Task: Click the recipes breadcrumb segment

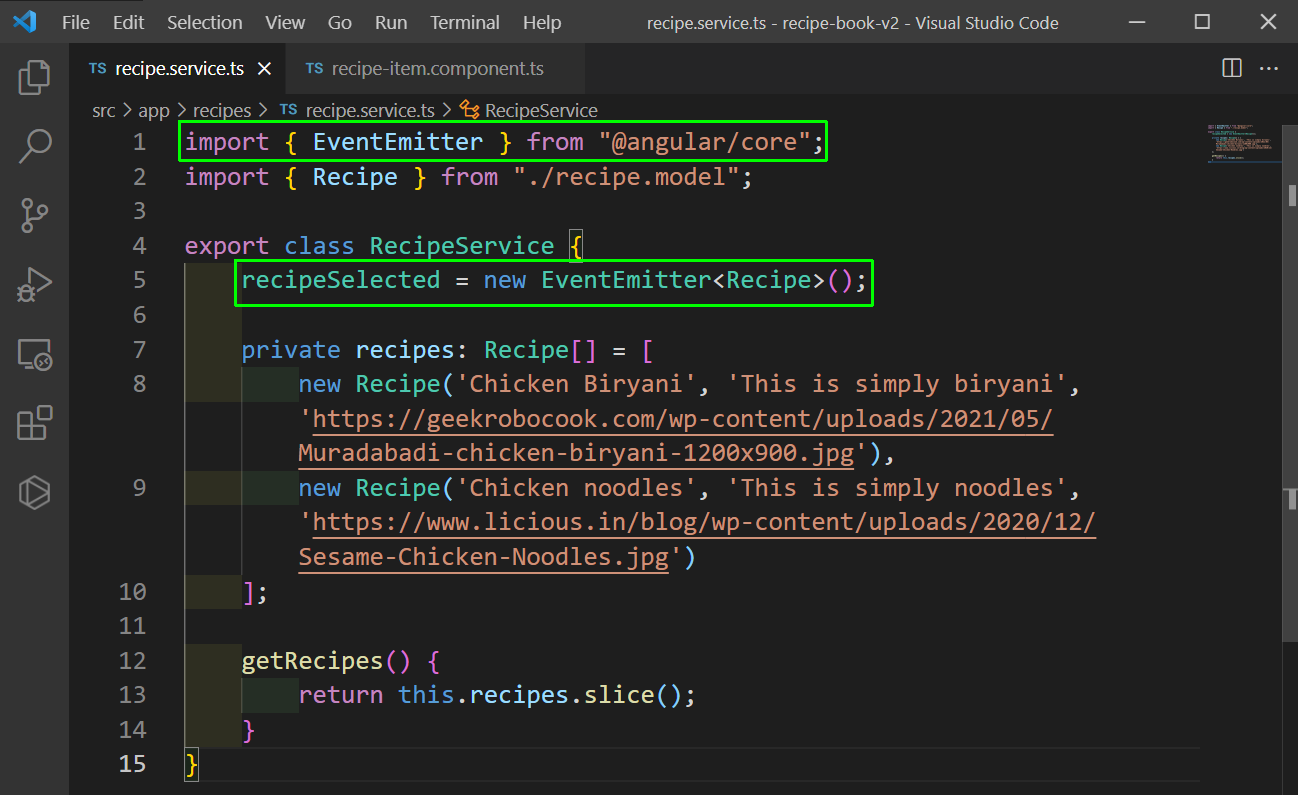Action: point(222,111)
